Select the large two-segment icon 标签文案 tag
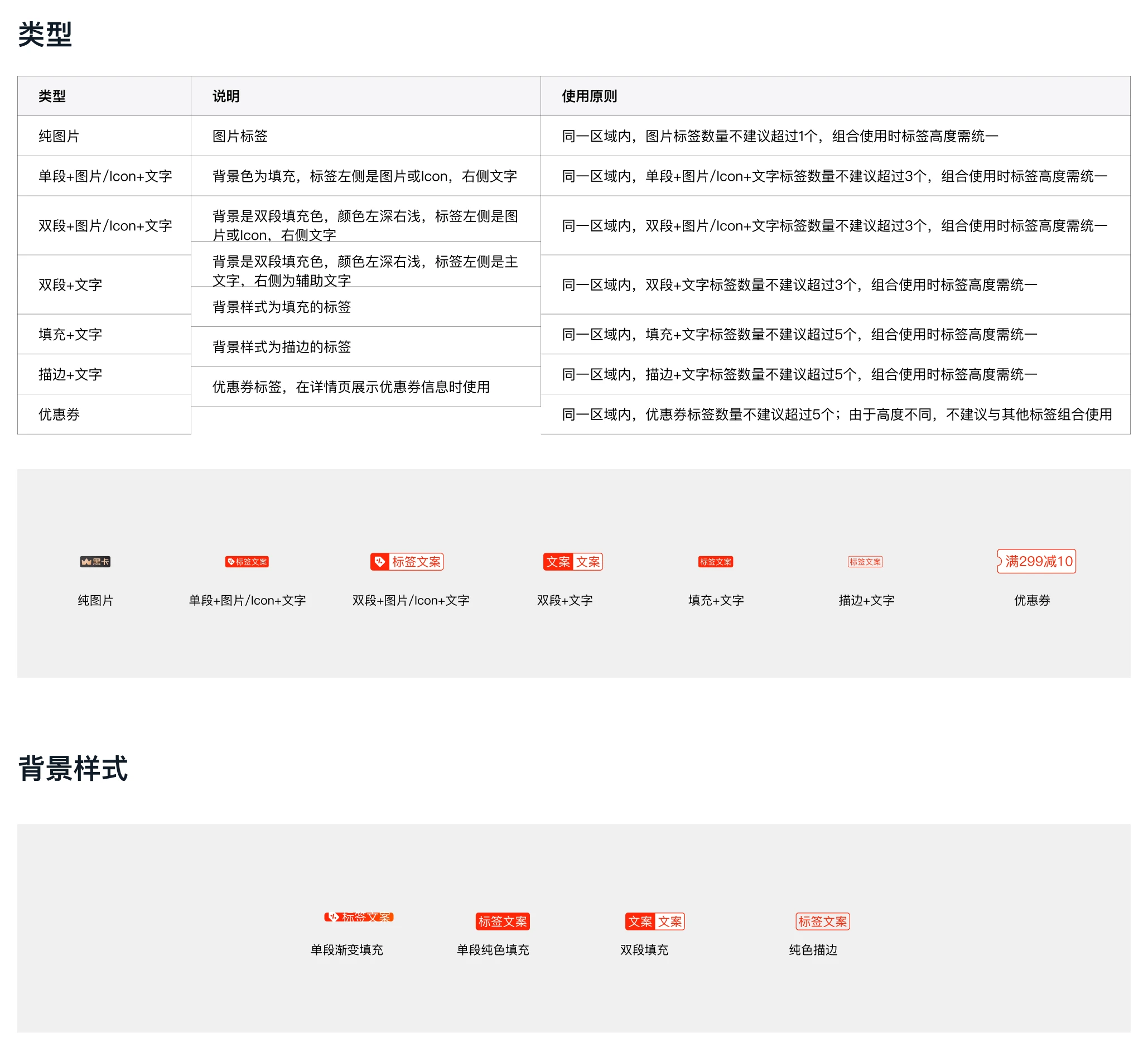Viewport: 1148px width, 1052px height. 407,562
